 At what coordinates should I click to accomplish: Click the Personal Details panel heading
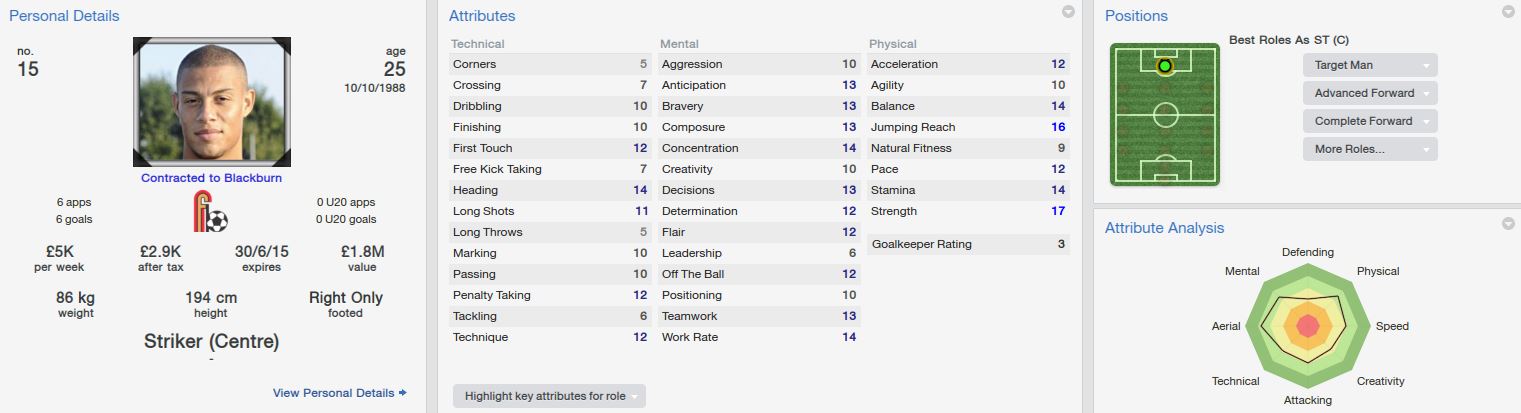63,16
